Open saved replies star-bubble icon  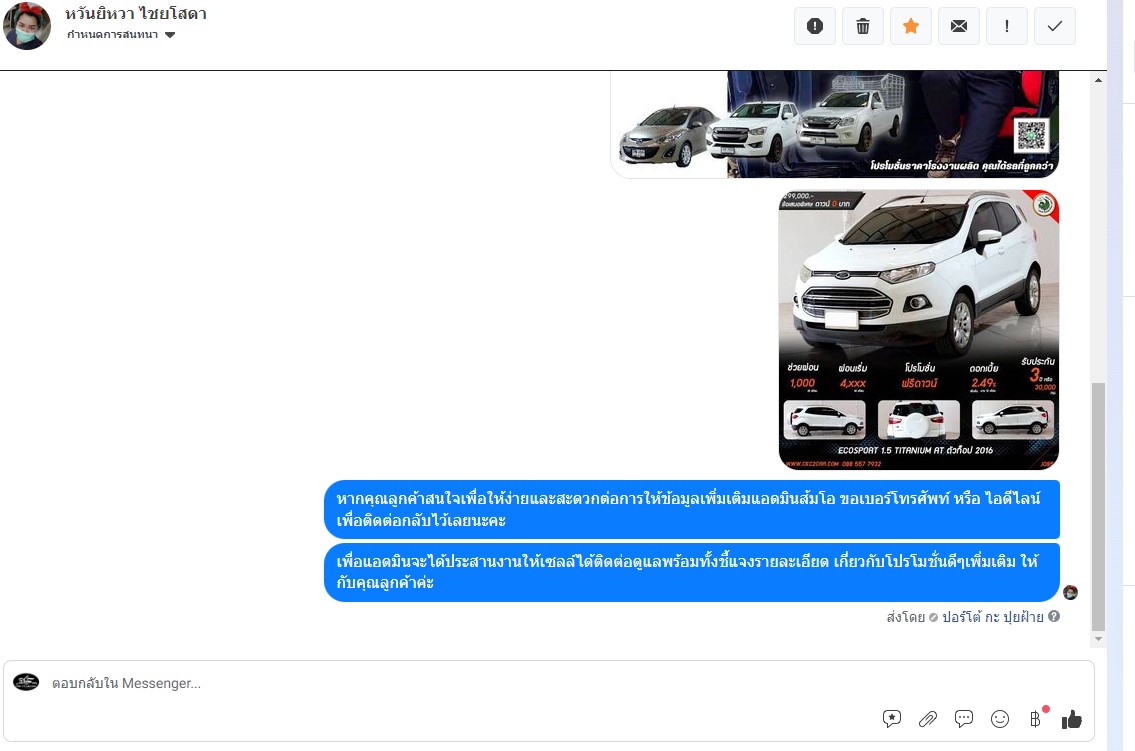coord(892,718)
